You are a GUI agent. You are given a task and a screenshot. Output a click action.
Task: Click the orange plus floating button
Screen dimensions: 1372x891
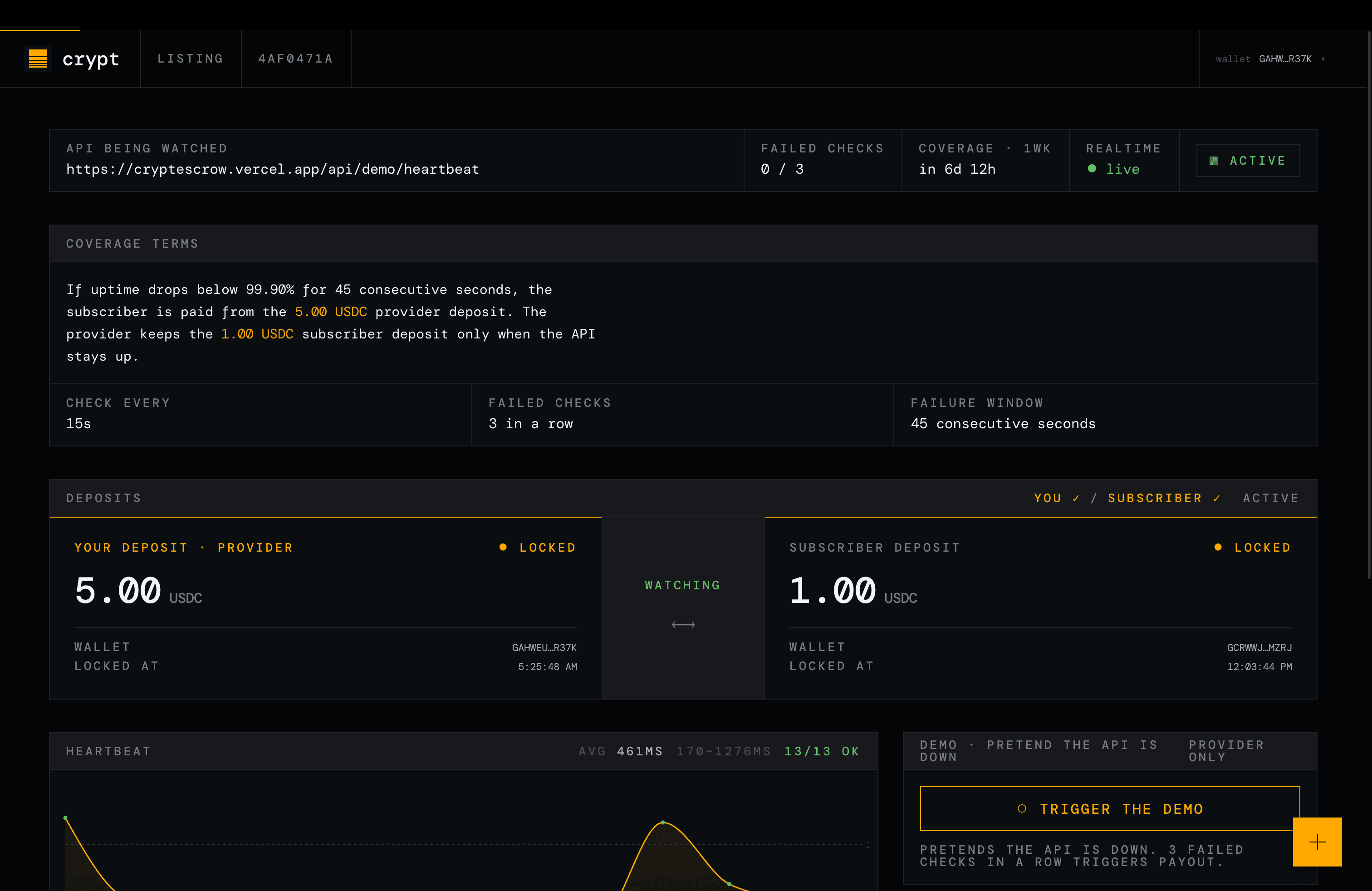[x=1317, y=842]
